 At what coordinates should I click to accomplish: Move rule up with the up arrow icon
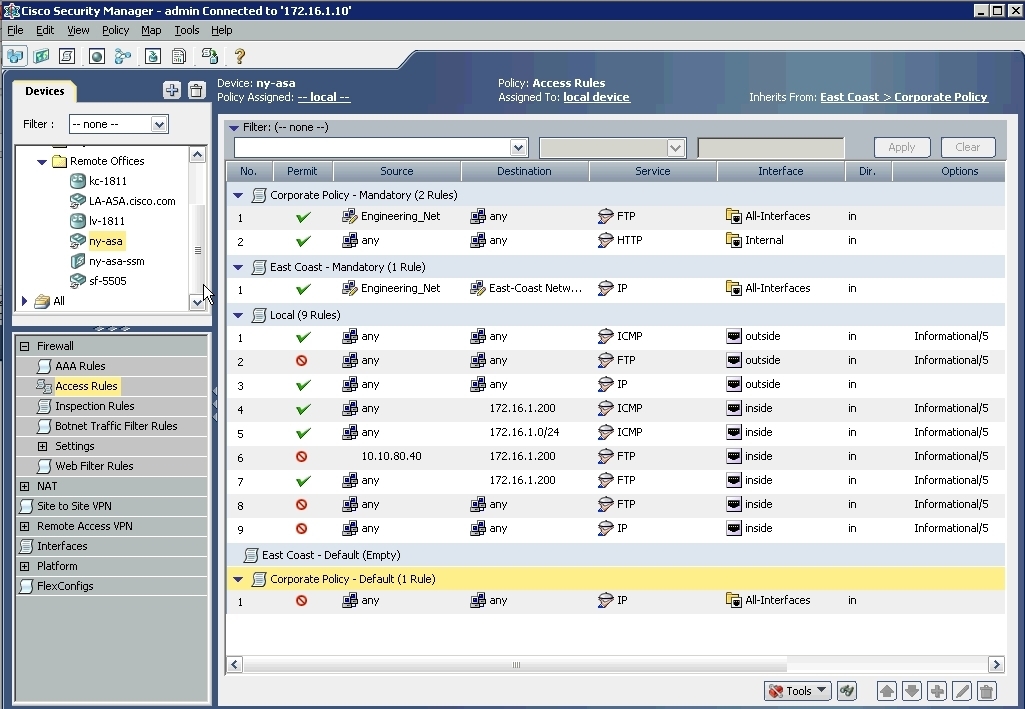click(887, 691)
